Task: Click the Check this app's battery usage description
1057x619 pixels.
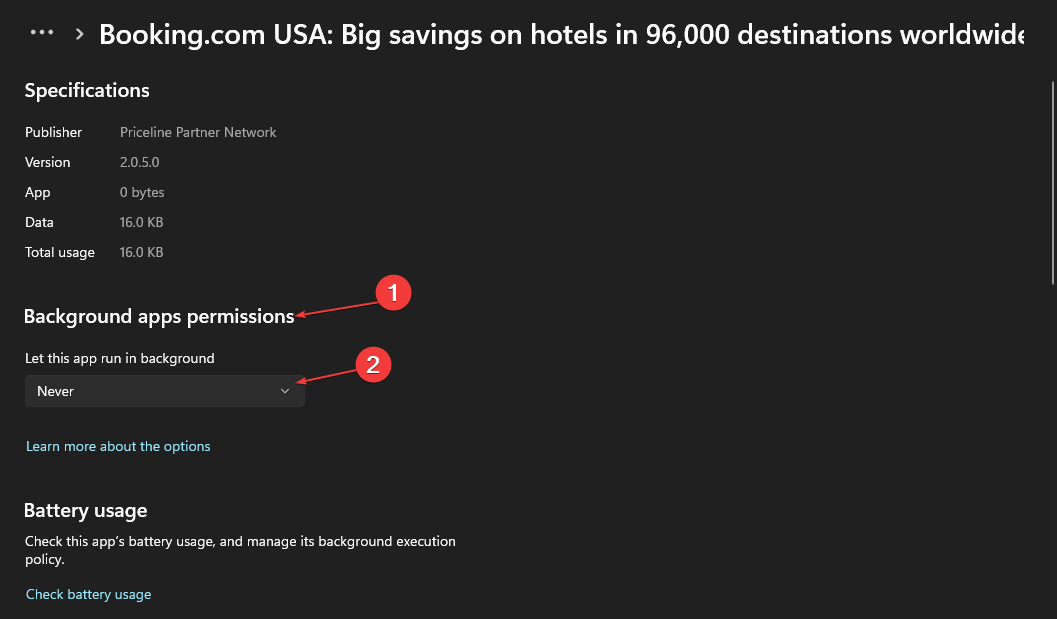Action: [x=240, y=550]
